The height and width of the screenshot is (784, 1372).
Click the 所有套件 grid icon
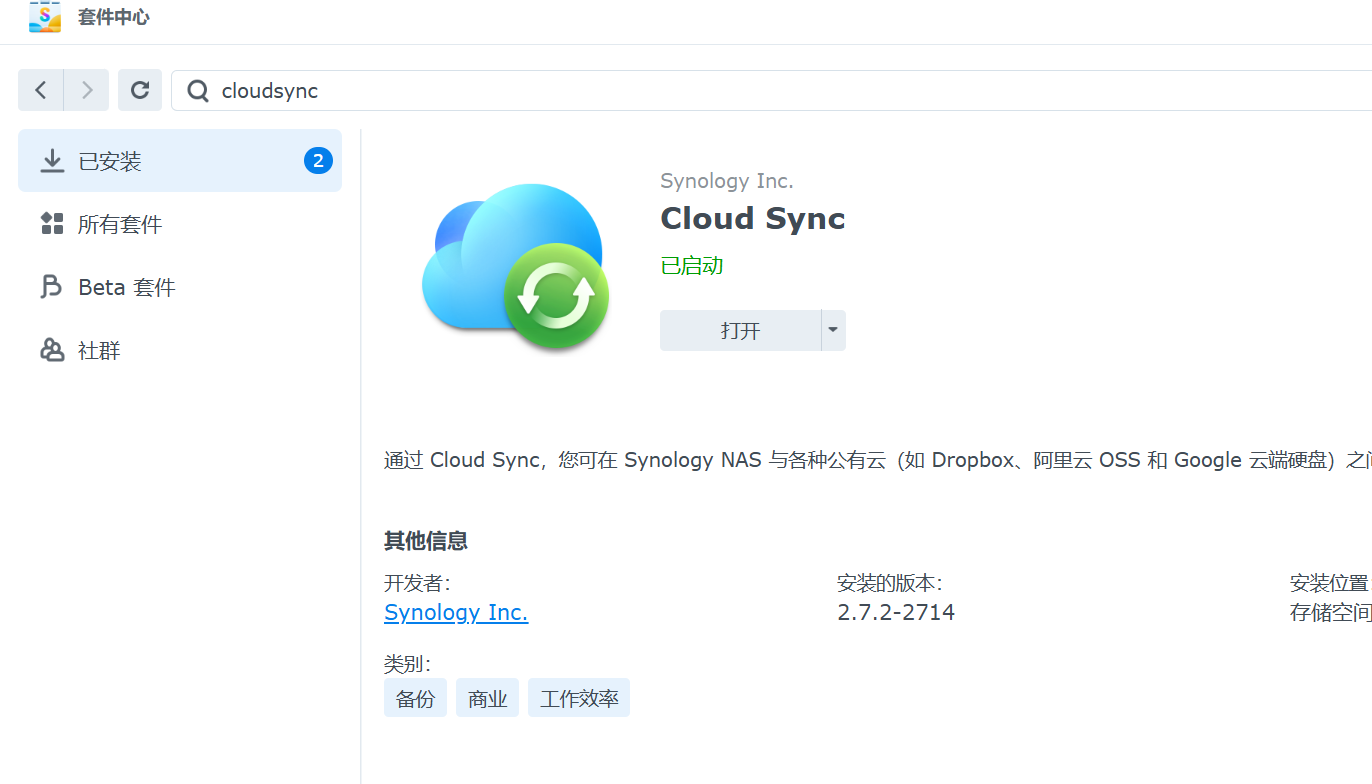(52, 224)
